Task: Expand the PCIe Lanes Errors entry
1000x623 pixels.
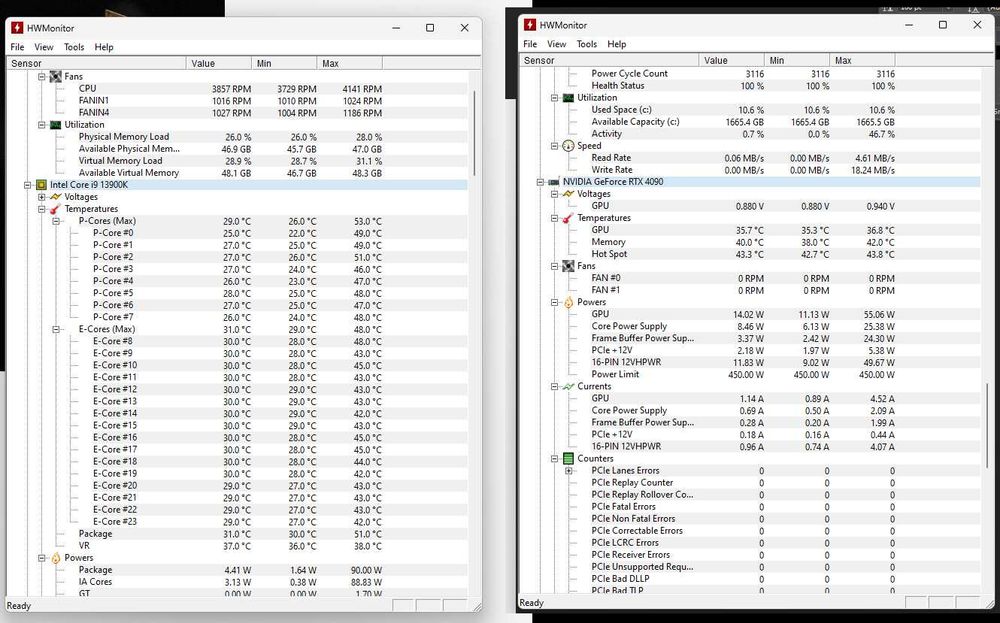Action: tap(568, 471)
